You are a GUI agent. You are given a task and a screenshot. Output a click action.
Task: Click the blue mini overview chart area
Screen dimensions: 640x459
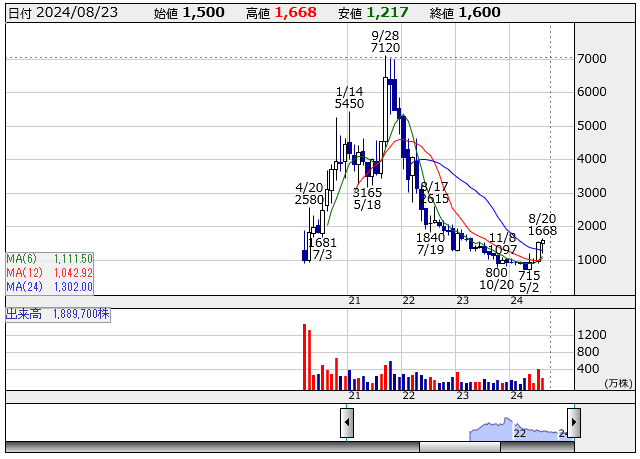click(515, 431)
